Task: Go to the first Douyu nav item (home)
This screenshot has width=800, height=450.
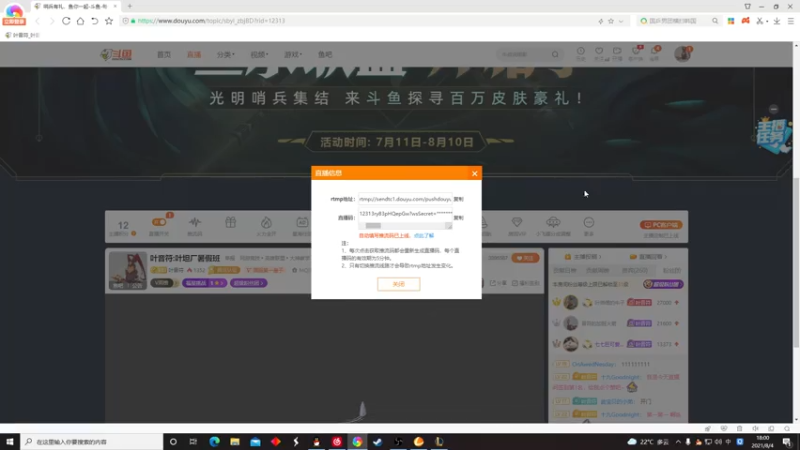Action: [x=164, y=55]
